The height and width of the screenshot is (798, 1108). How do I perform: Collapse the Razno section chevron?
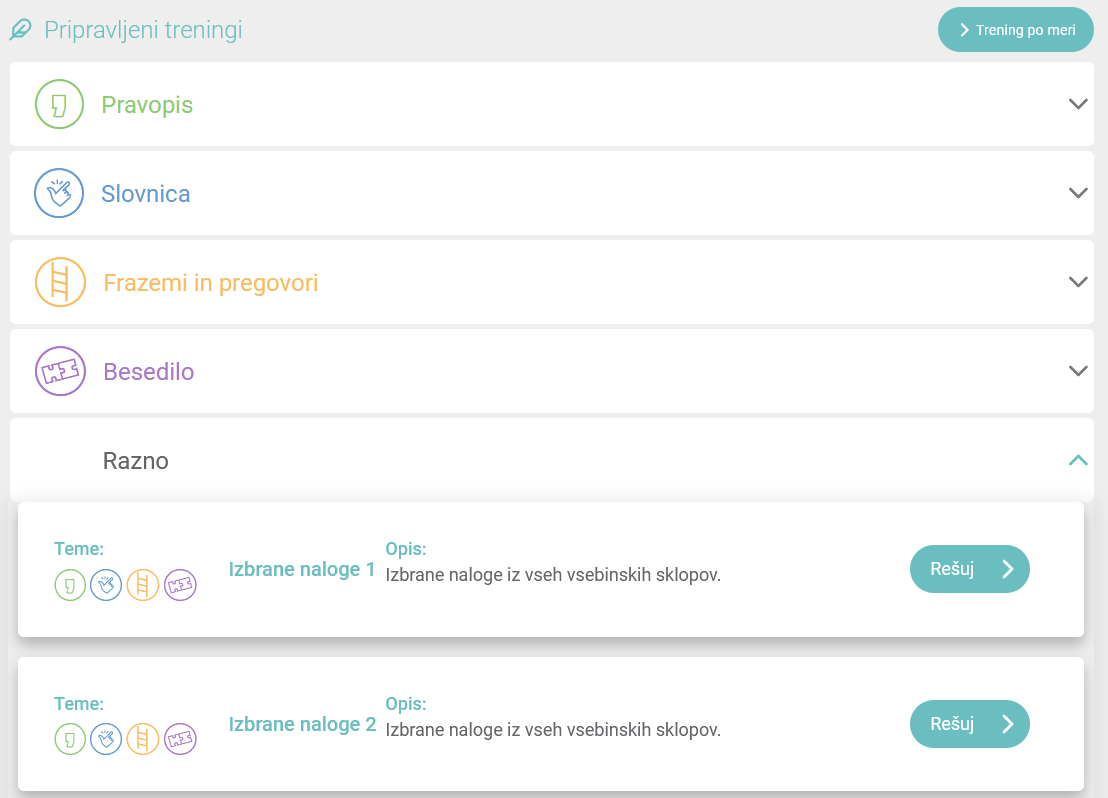[1077, 460]
